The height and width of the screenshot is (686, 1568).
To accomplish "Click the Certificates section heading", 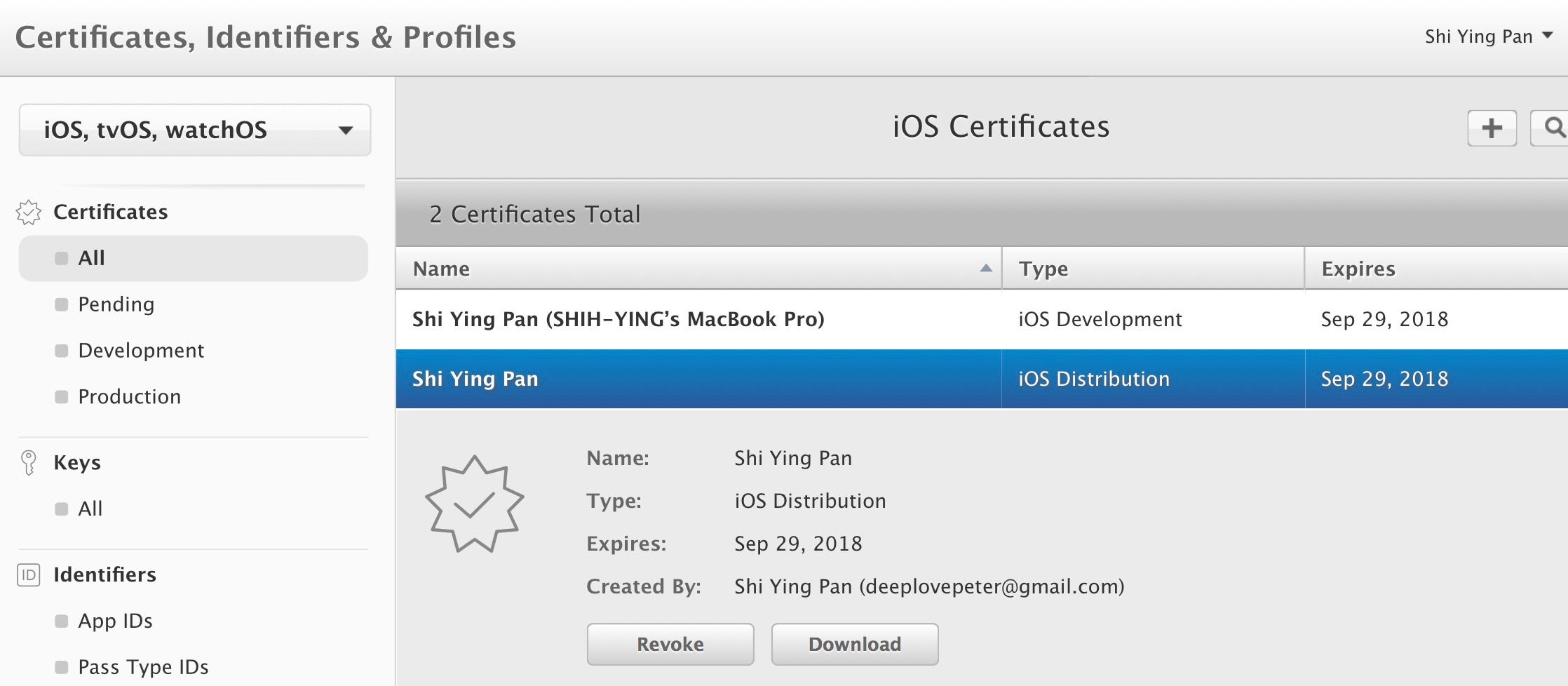I will [x=111, y=212].
